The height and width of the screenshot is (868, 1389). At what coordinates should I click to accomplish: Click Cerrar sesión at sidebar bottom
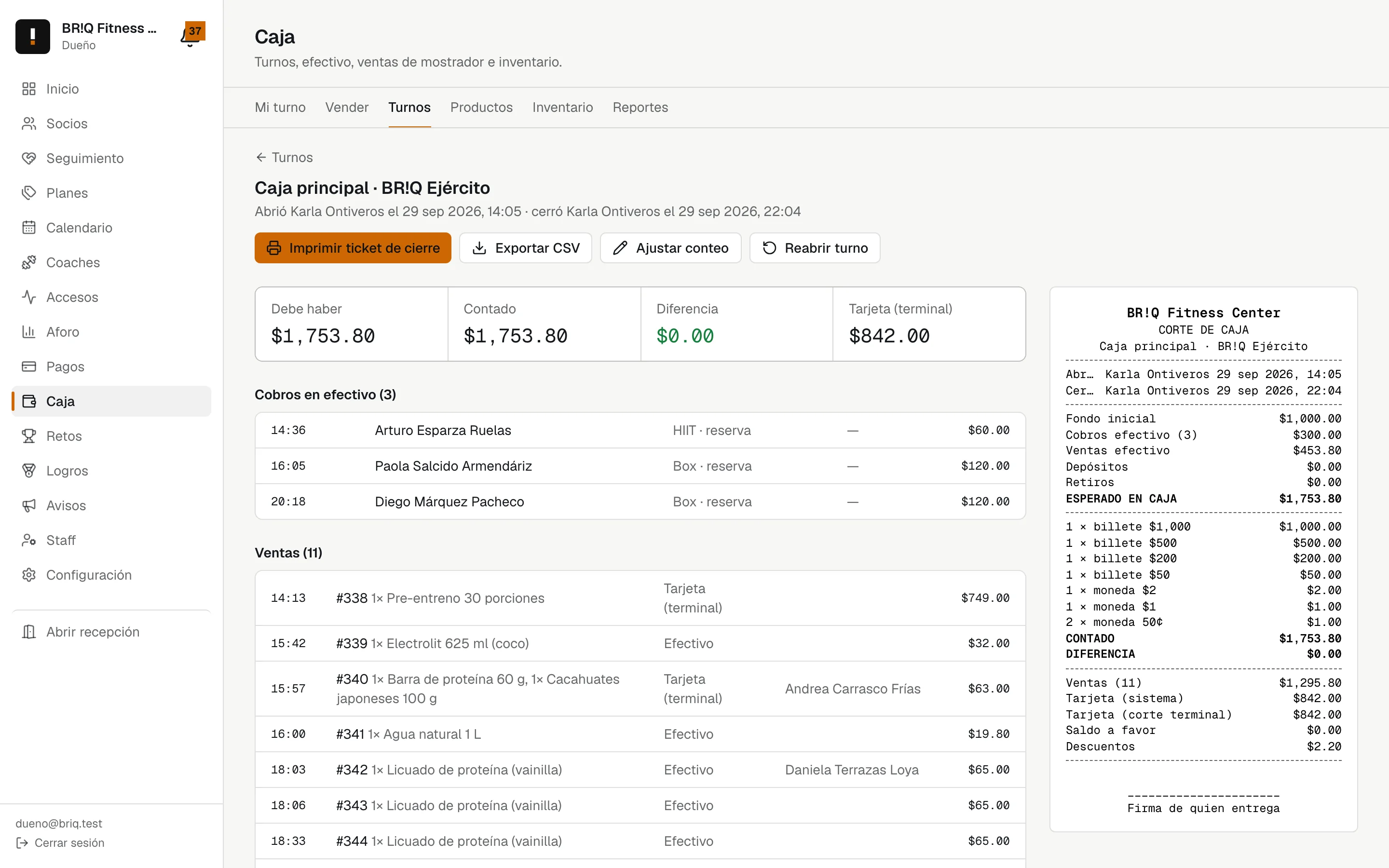60,843
